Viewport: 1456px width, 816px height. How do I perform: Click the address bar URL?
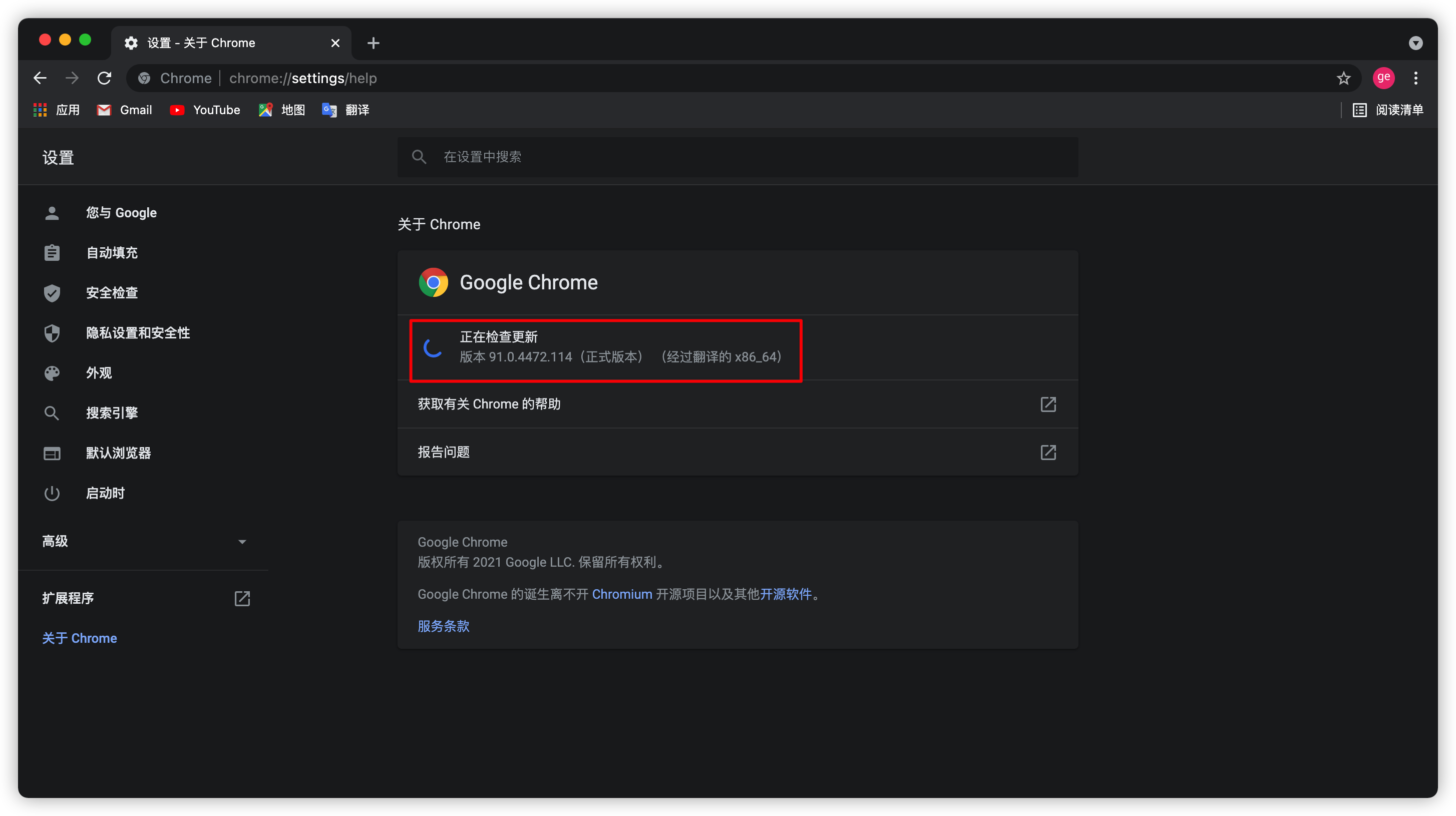[303, 78]
